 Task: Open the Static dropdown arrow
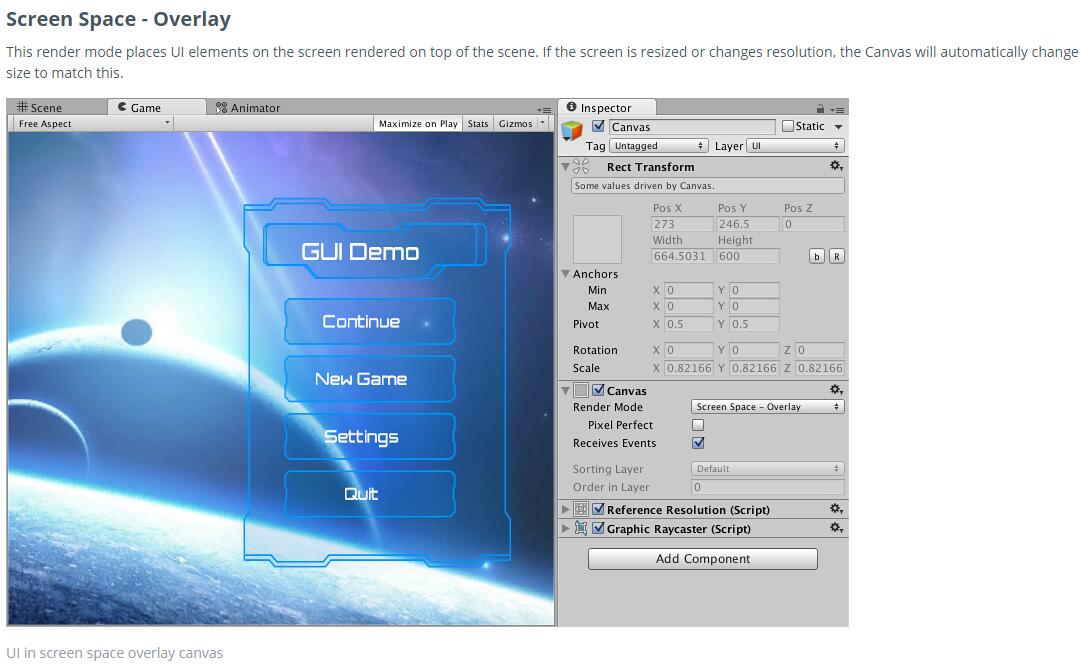coord(838,127)
